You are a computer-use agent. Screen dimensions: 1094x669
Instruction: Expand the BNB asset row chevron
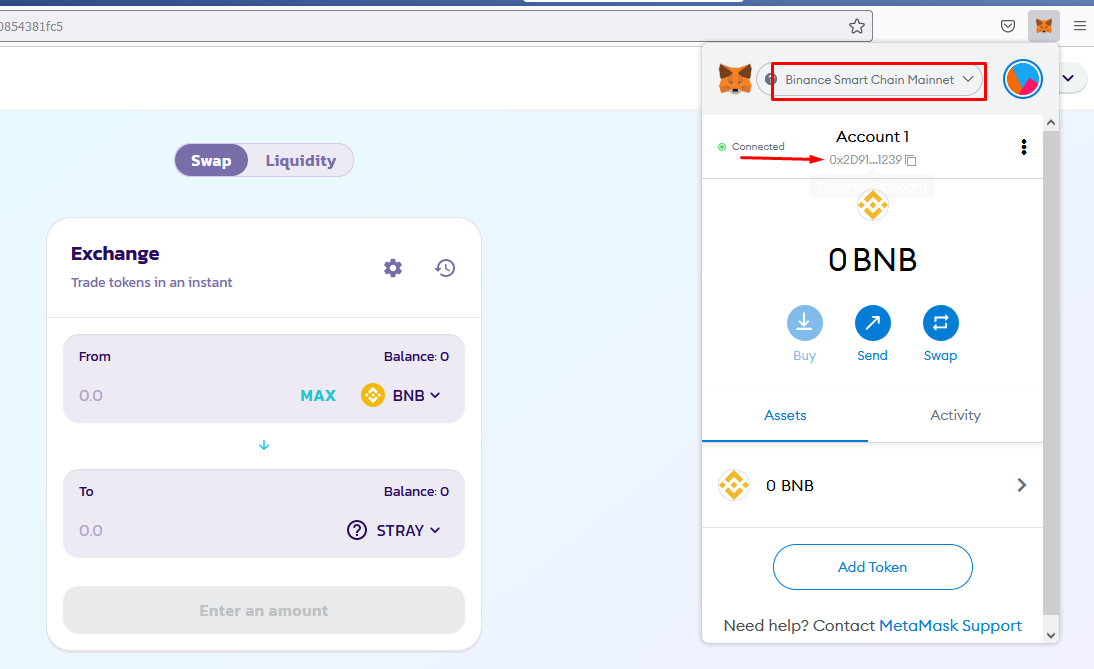[1021, 485]
